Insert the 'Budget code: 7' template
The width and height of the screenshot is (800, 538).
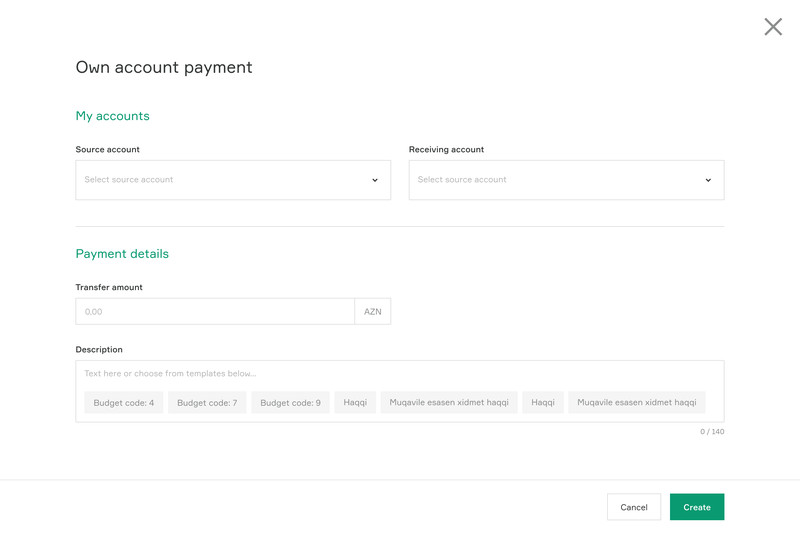click(x=207, y=403)
